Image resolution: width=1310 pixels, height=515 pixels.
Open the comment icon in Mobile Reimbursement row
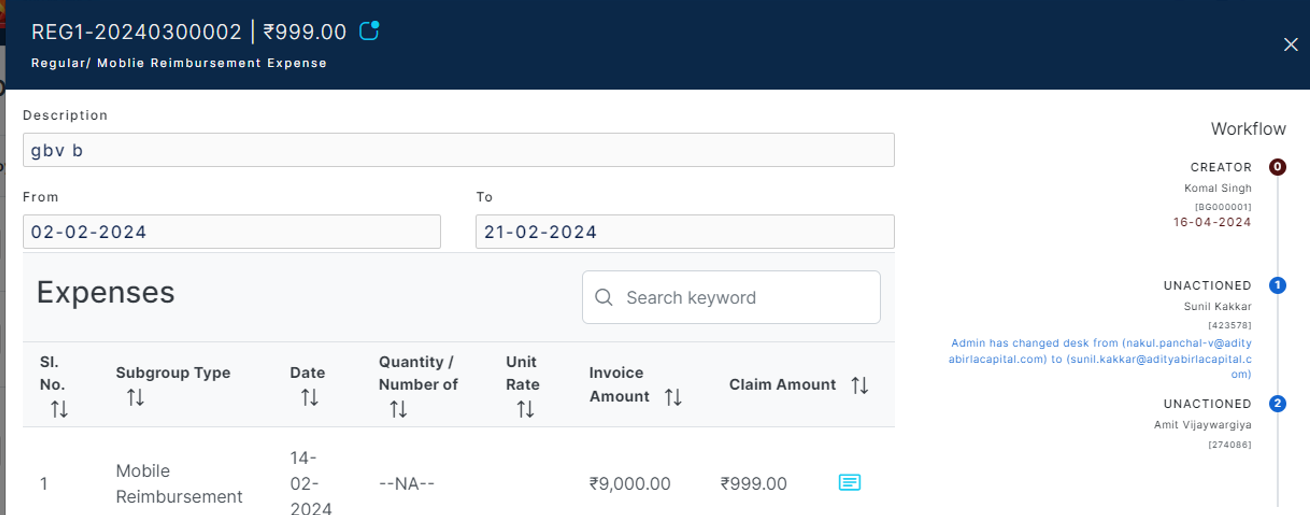[849, 483]
